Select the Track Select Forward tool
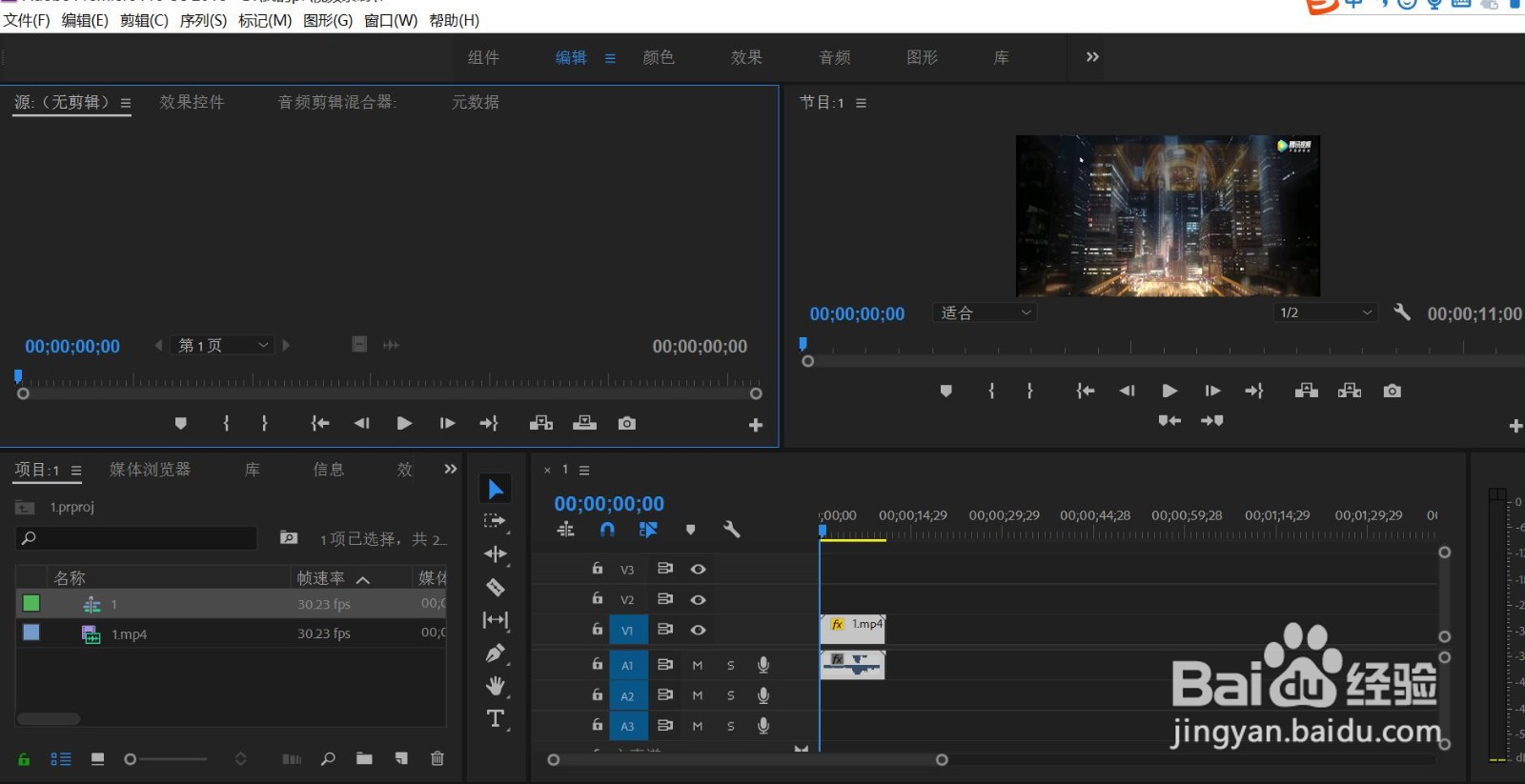1525x784 pixels. pos(496,521)
